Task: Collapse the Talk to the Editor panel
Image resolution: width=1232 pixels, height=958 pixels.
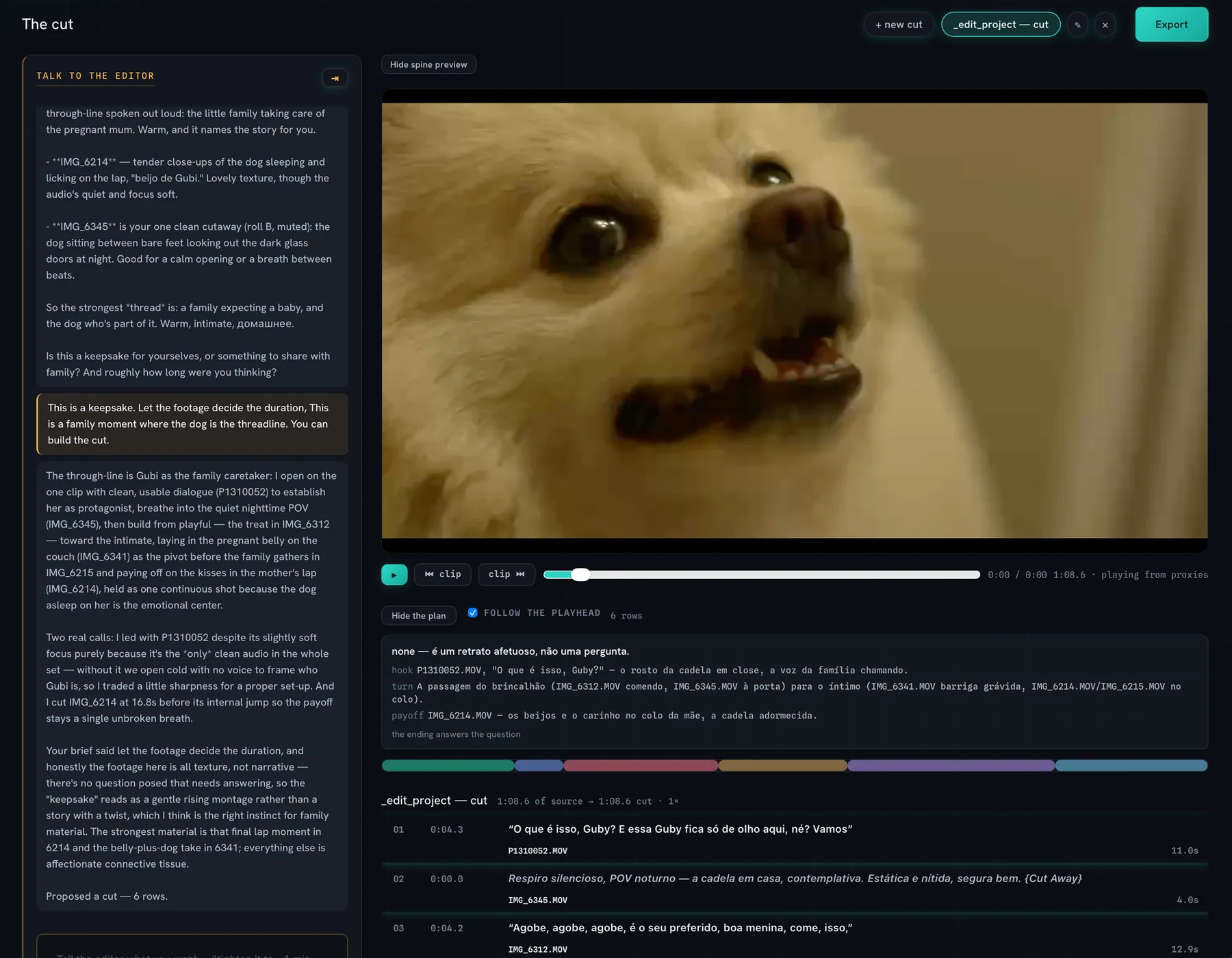Action: click(335, 78)
